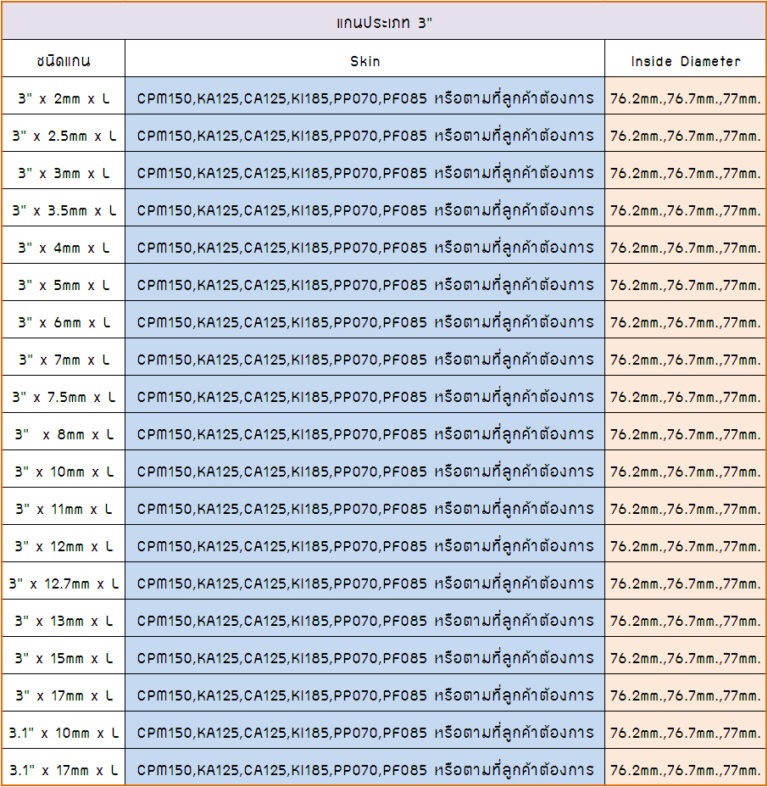Click the 3" x 2mm x L cell

[x=64, y=96]
